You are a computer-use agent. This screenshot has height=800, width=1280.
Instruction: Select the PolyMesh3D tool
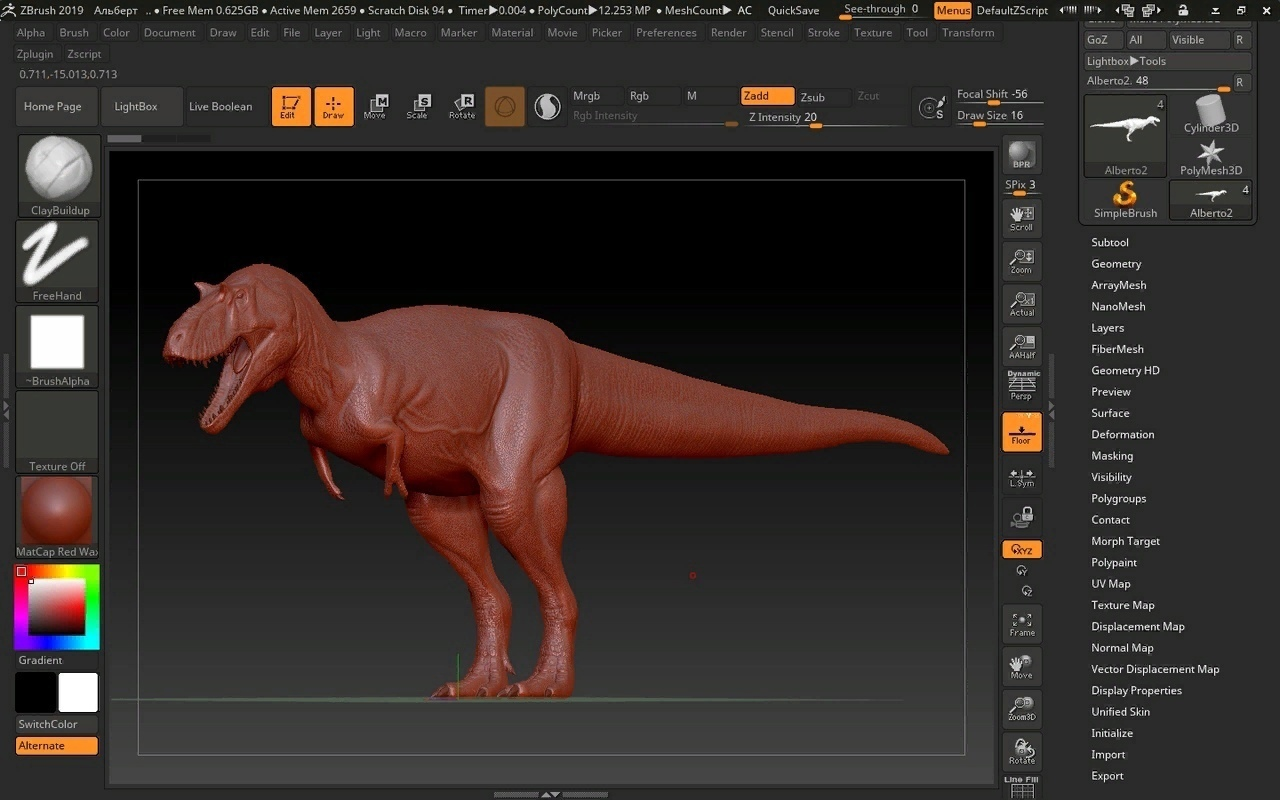(1211, 157)
